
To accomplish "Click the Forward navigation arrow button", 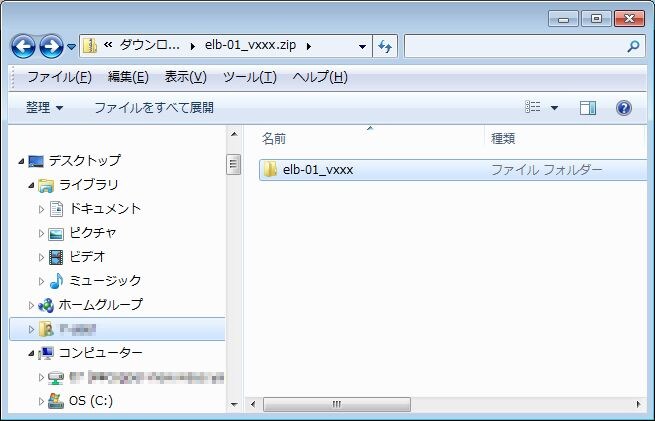I will (51, 46).
